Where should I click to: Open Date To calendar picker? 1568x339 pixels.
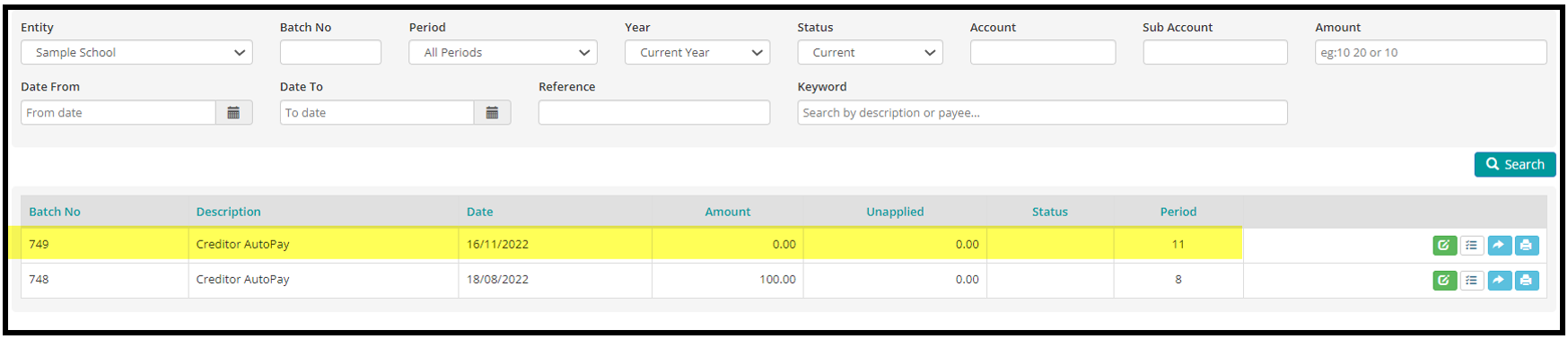point(492,113)
